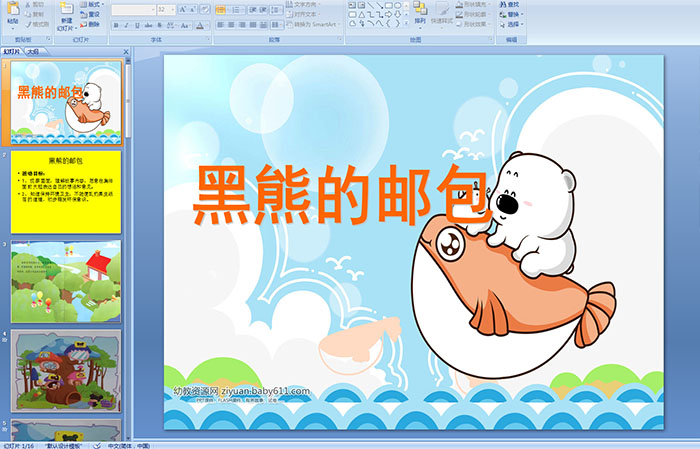The height and width of the screenshot is (449, 700).
Task: Pick the triangle shape in gallery
Action: pos(361,14)
